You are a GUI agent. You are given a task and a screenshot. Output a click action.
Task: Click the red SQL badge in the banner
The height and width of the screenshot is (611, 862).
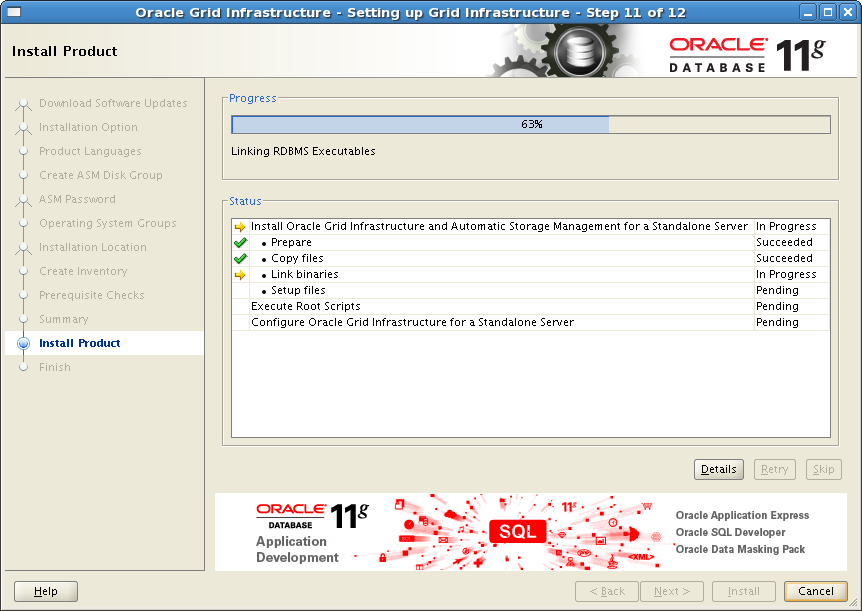pos(518,531)
